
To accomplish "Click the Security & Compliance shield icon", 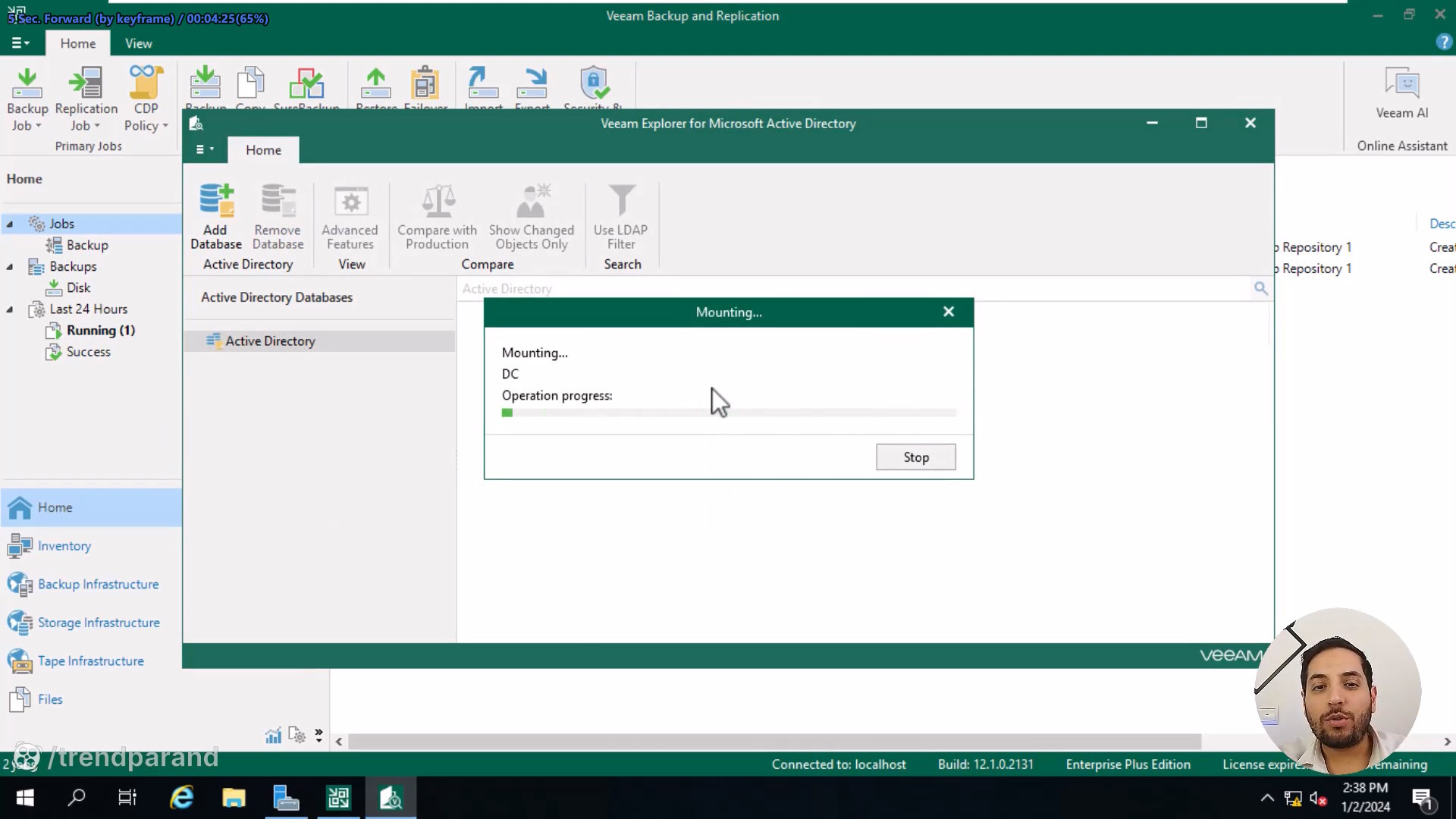I will [x=594, y=83].
